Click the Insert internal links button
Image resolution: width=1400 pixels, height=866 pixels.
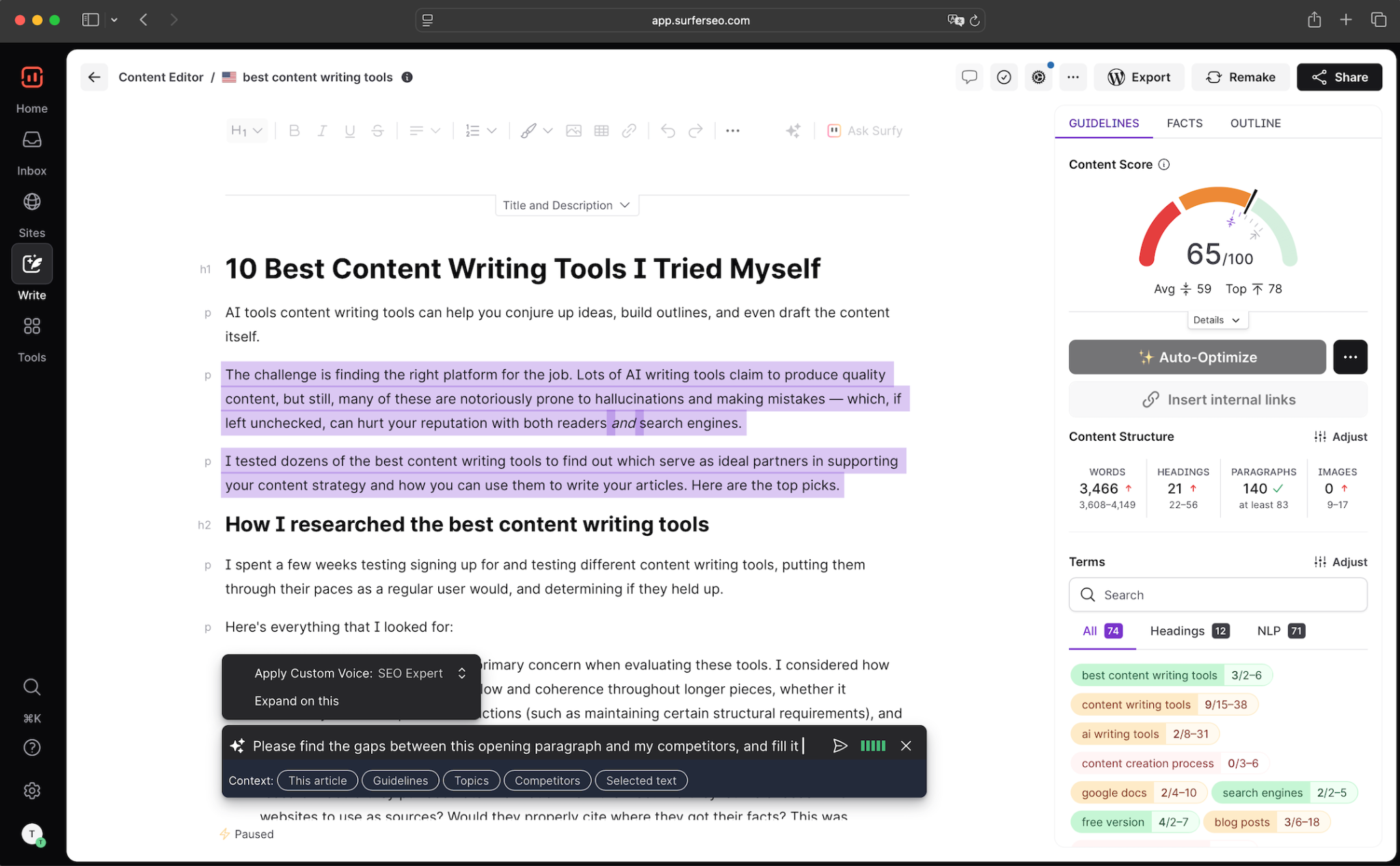pyautogui.click(x=1218, y=399)
